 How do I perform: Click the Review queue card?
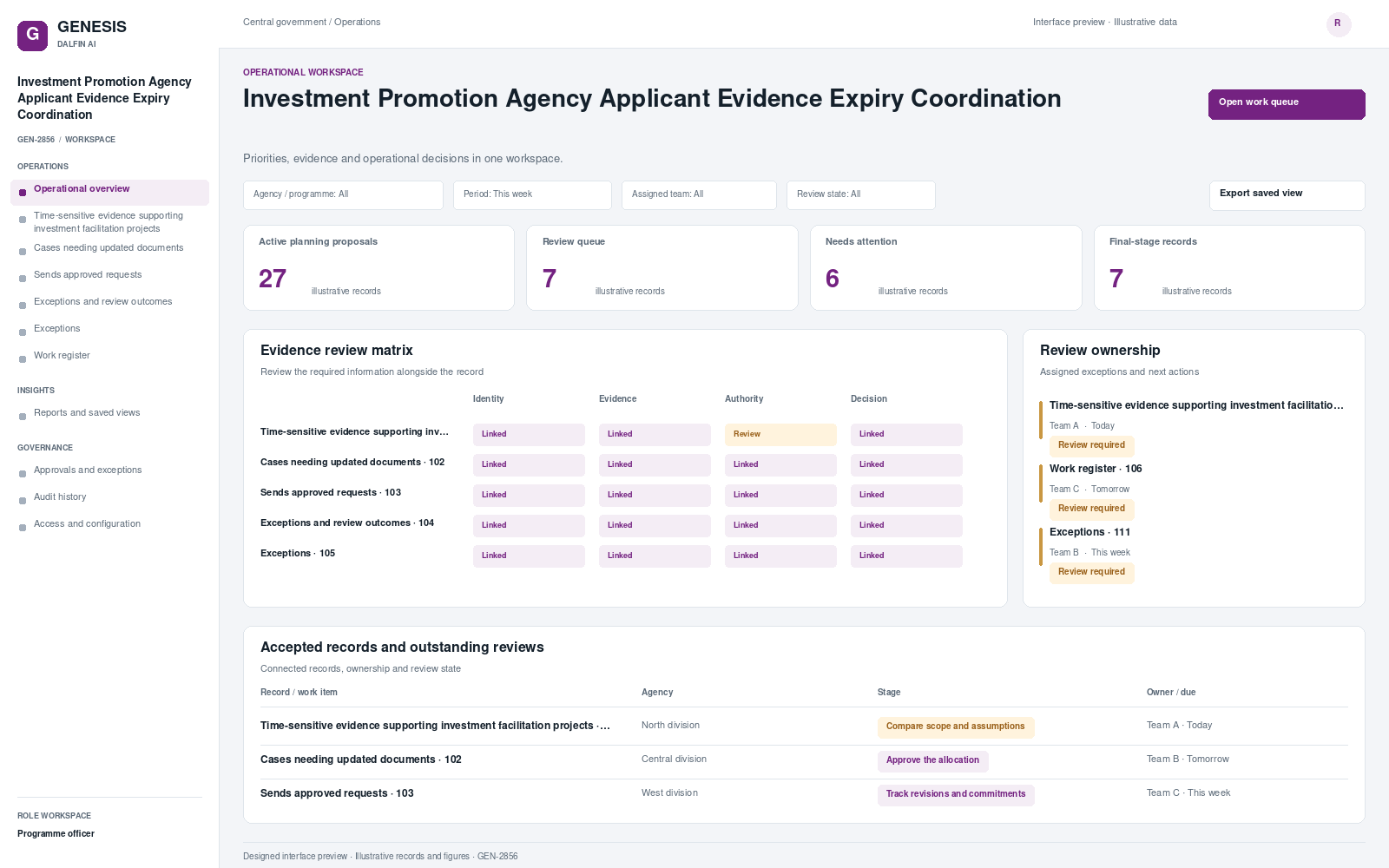pos(662,267)
